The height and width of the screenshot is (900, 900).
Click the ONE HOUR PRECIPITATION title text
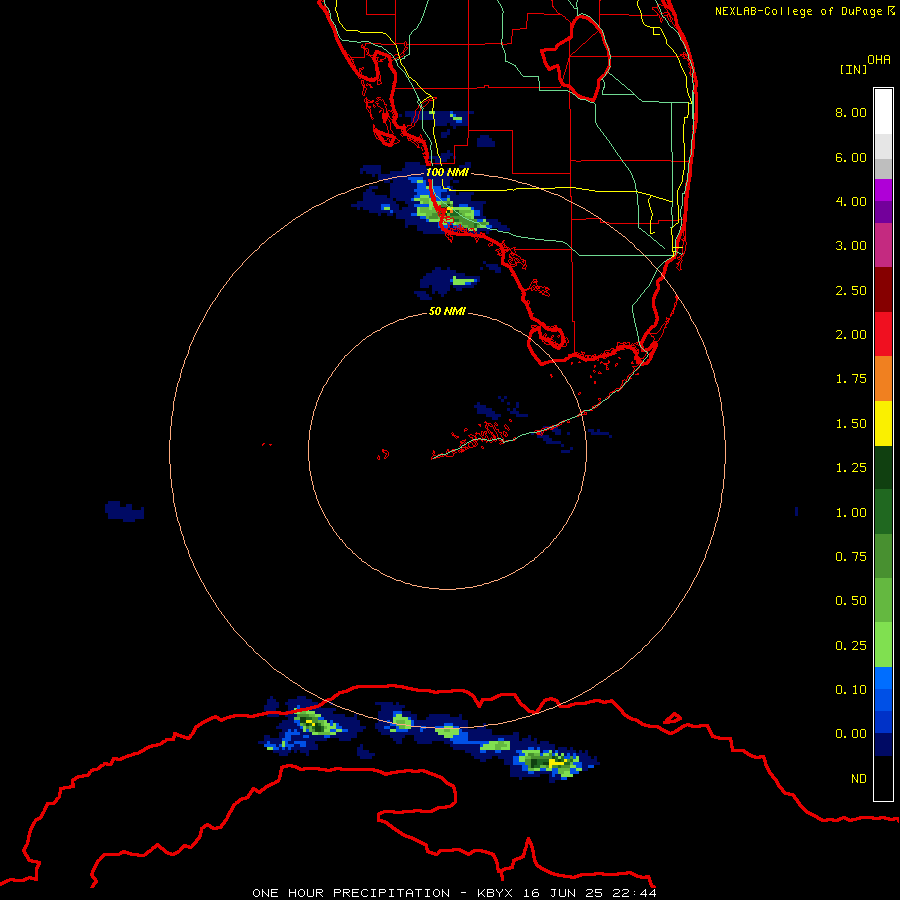[x=351, y=893]
